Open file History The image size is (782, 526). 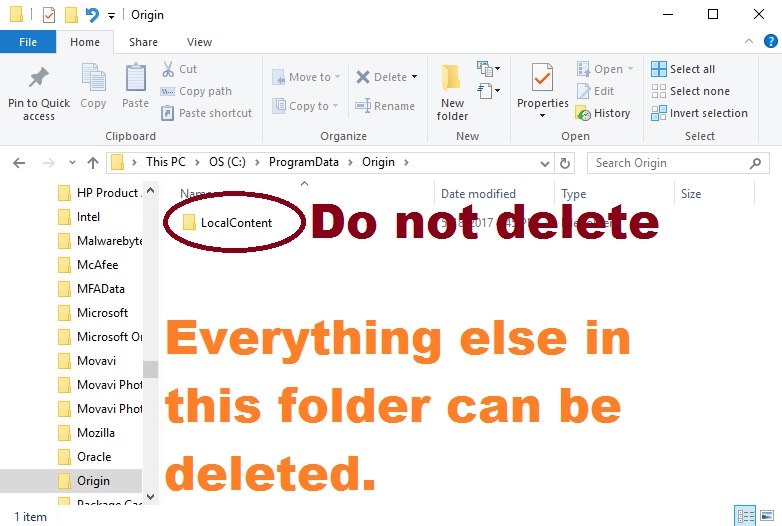point(603,113)
